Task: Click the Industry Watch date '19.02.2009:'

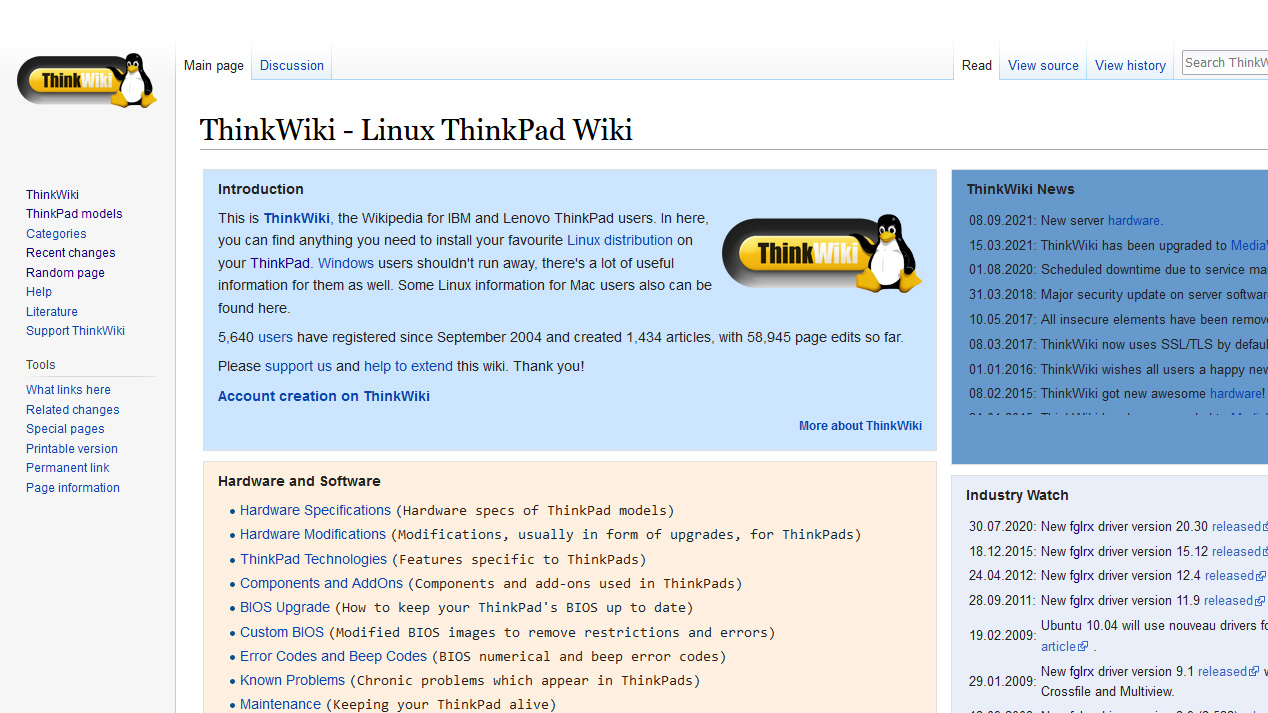Action: click(x=1002, y=635)
